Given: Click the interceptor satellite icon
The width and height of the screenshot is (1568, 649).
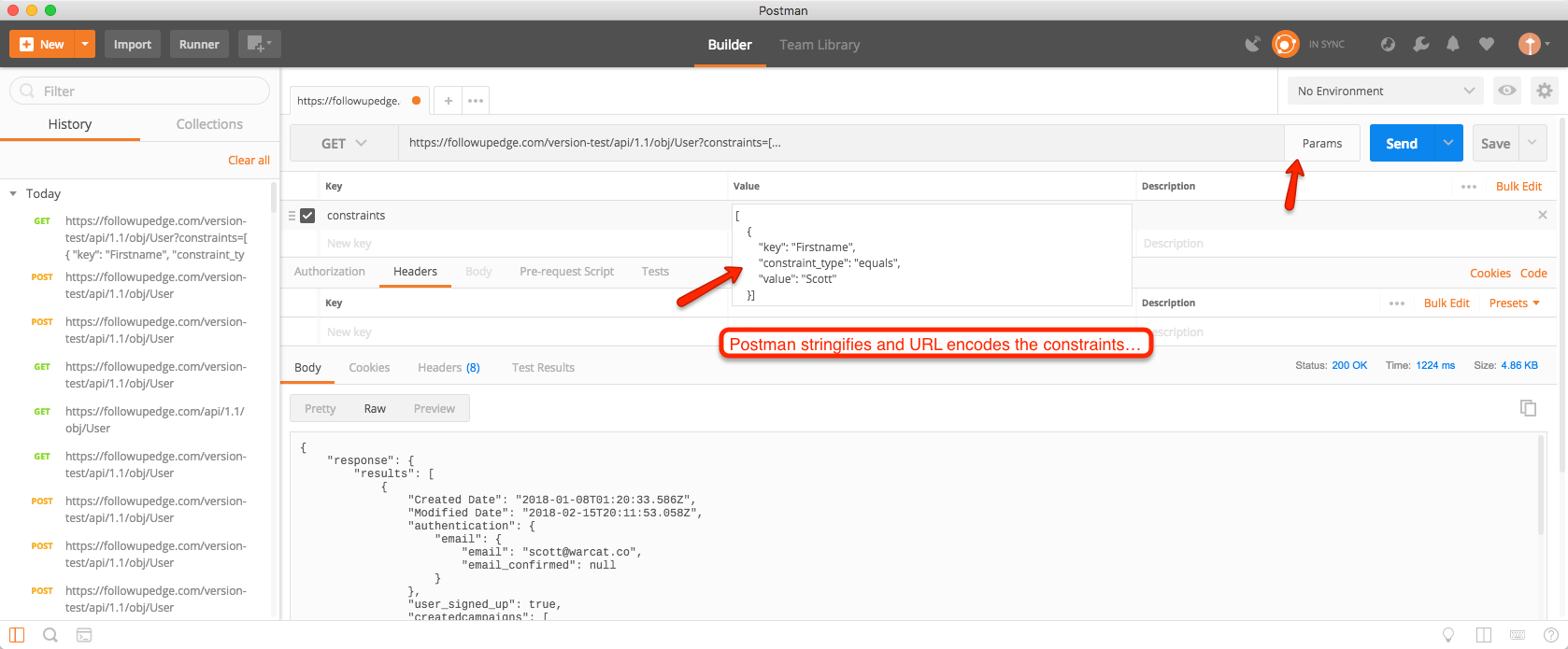Looking at the screenshot, I should (1253, 44).
